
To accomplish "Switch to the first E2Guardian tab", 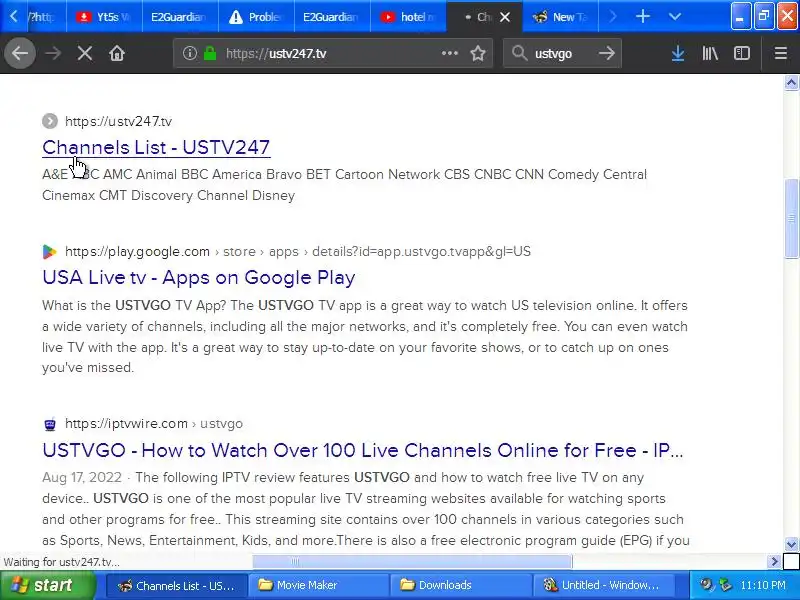I will [180, 17].
